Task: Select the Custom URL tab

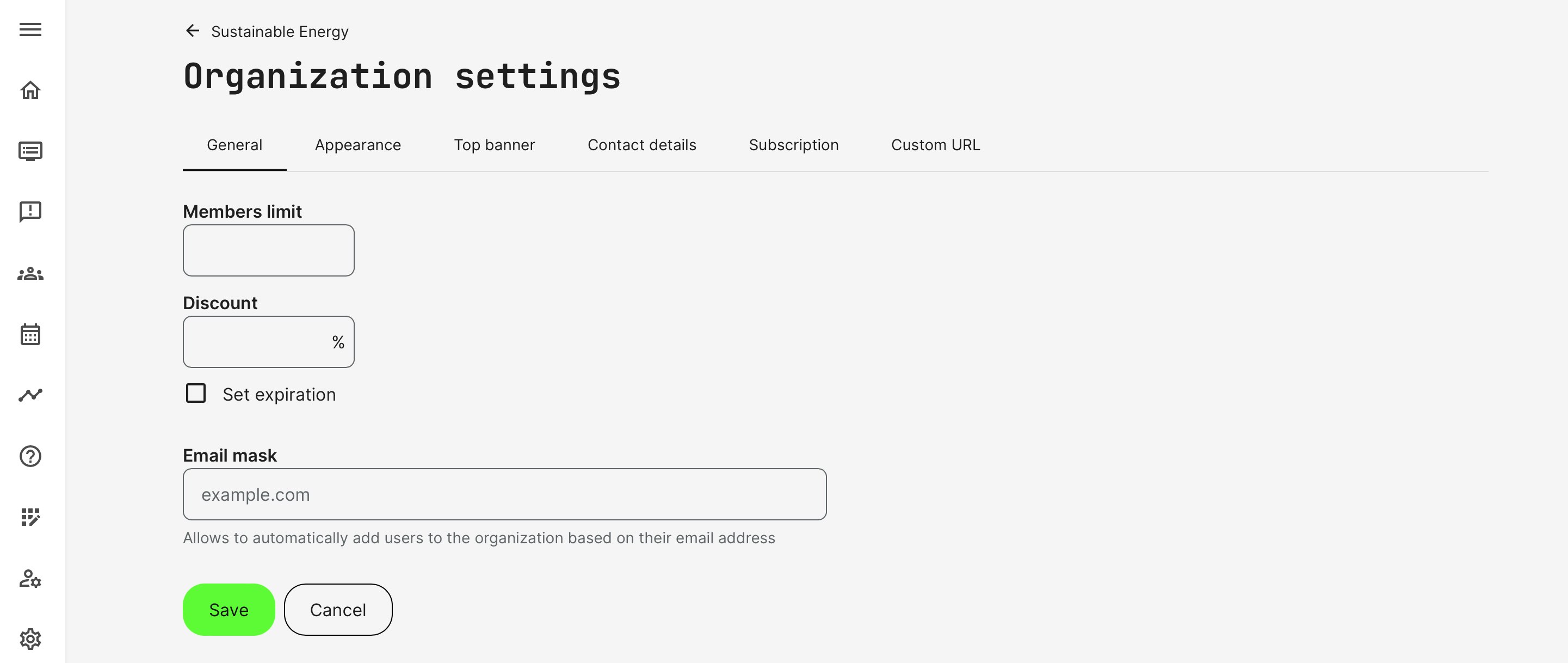Action: pos(936,145)
